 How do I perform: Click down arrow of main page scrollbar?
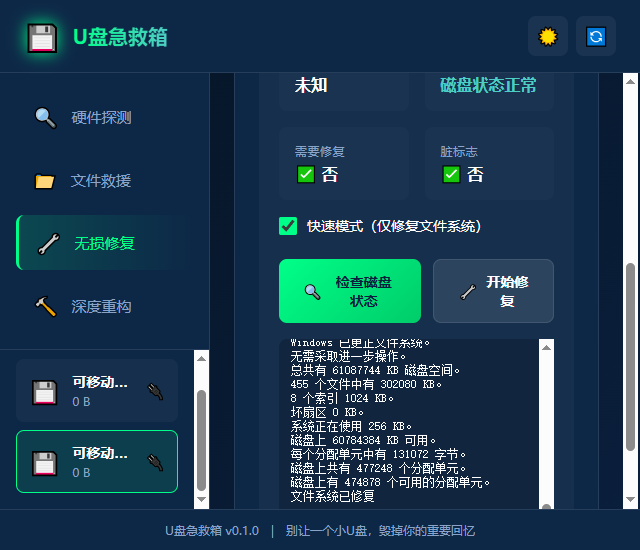630,499
